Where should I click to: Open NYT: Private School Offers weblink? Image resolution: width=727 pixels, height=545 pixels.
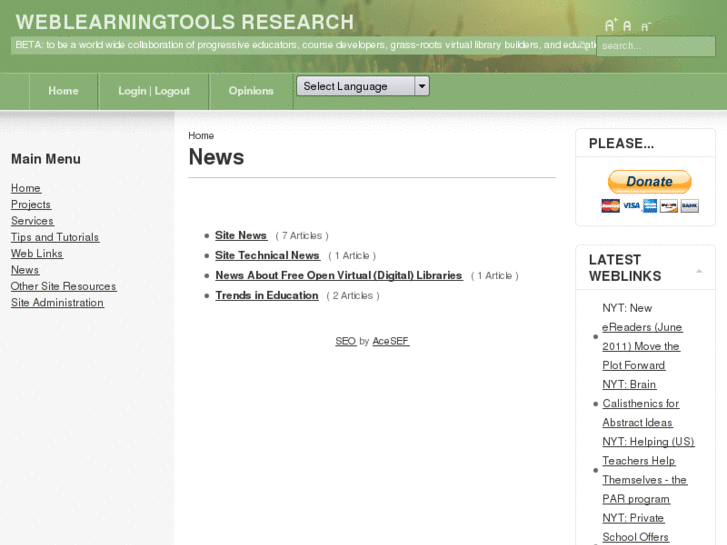pyautogui.click(x=635, y=527)
